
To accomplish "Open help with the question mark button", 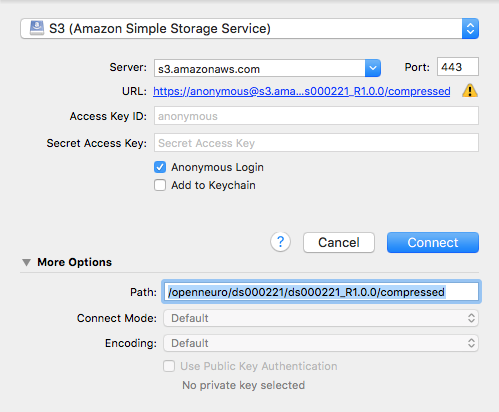I will click(280, 242).
